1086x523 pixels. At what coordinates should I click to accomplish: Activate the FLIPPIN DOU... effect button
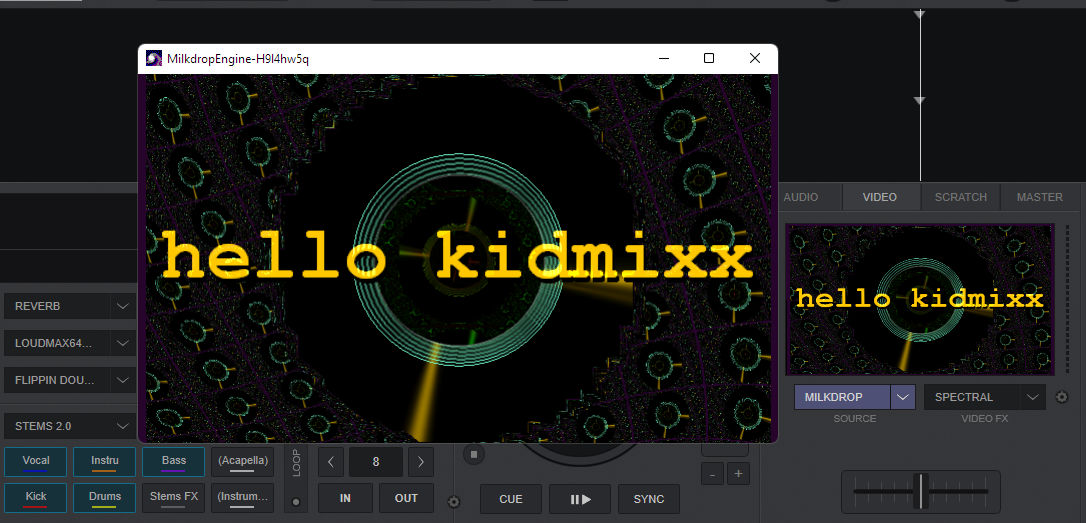pos(57,380)
